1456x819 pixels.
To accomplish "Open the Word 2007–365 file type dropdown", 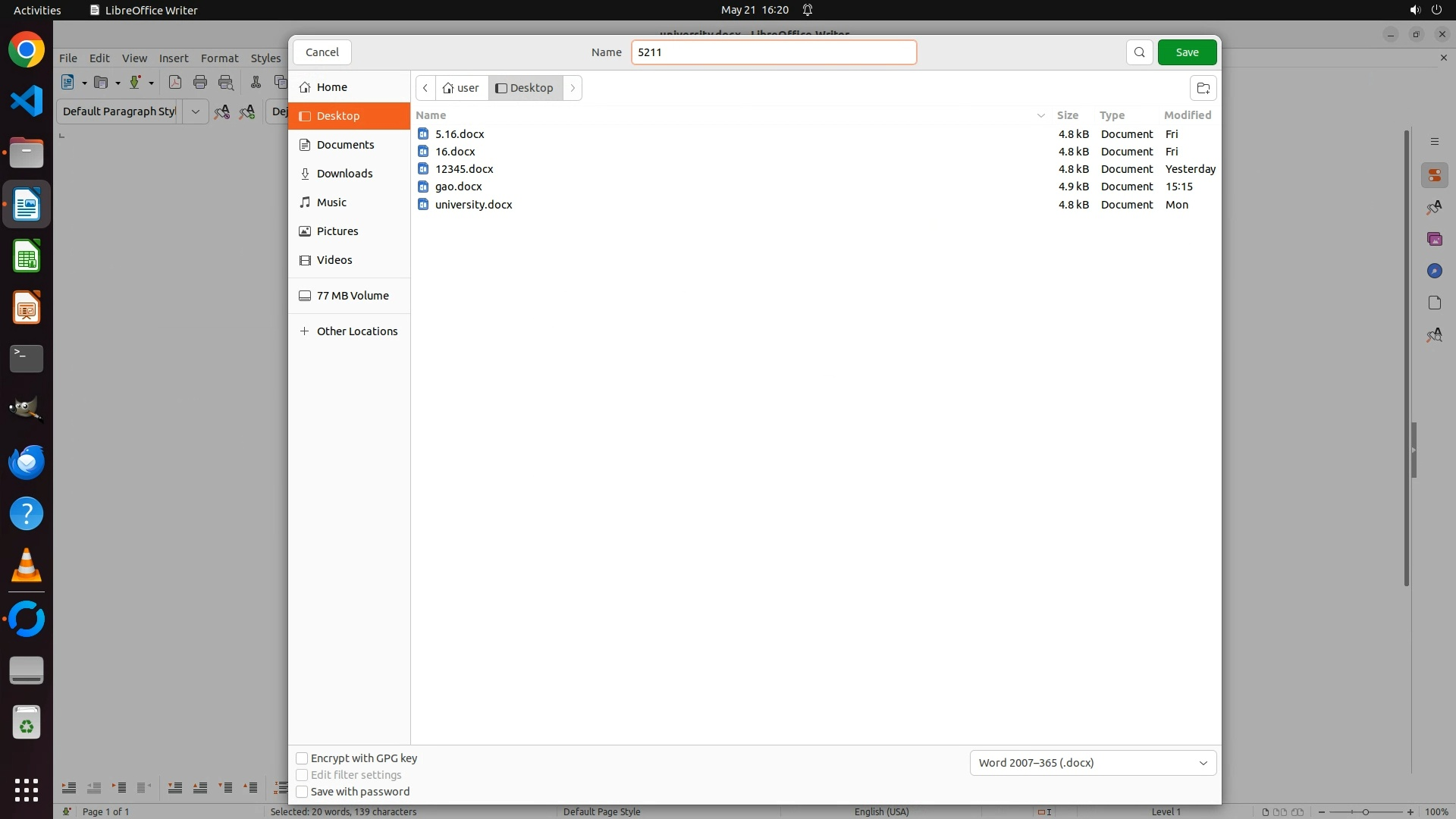I will pyautogui.click(x=1093, y=763).
